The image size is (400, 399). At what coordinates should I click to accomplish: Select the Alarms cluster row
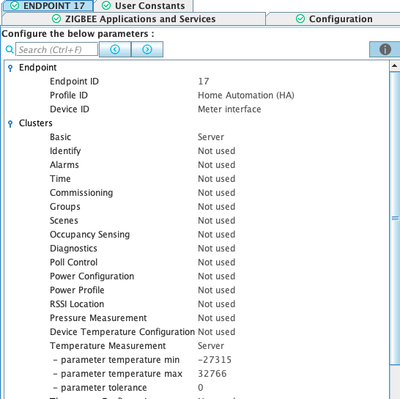[64, 165]
